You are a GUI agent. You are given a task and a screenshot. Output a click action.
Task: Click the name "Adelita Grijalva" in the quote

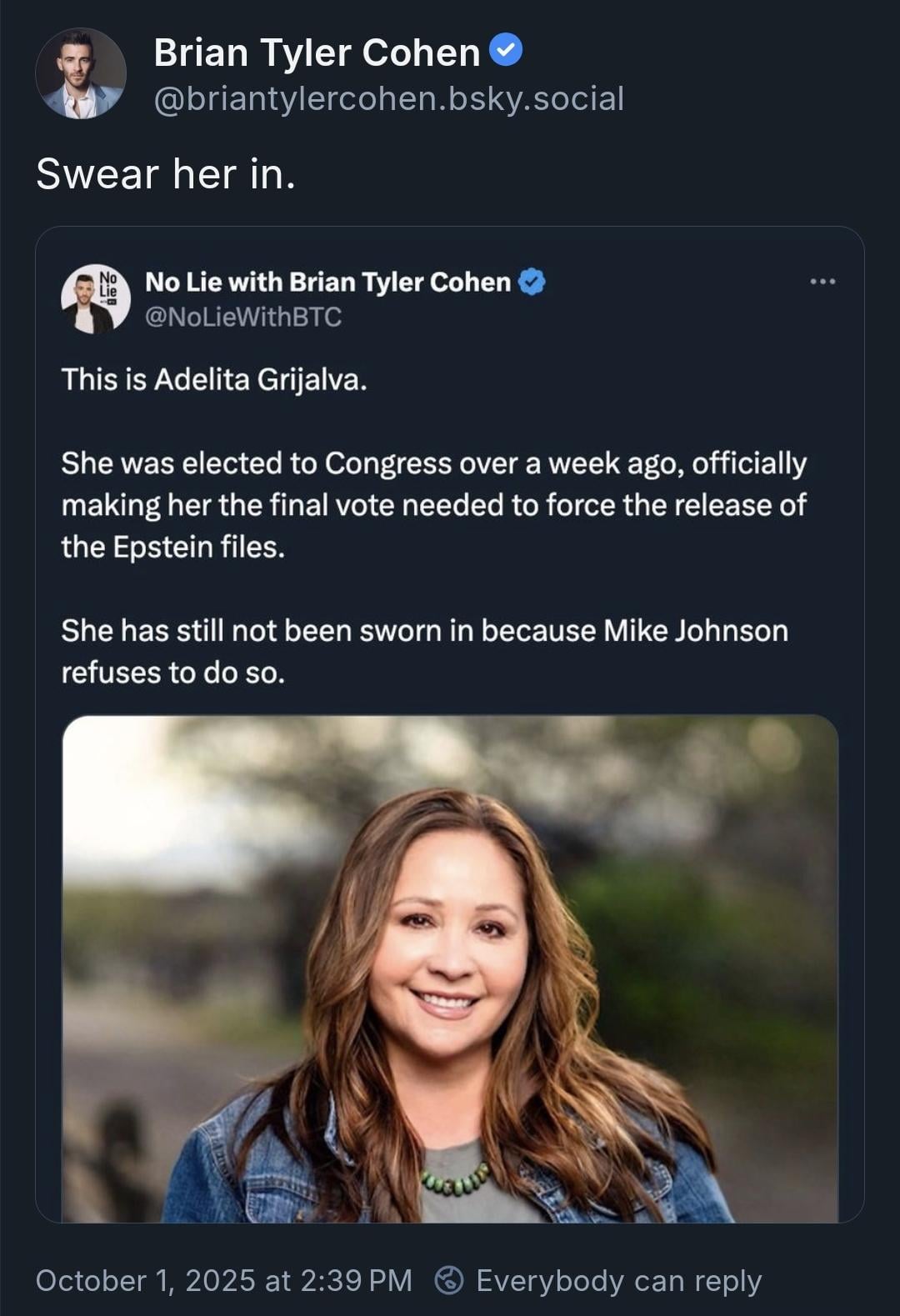tap(260, 380)
